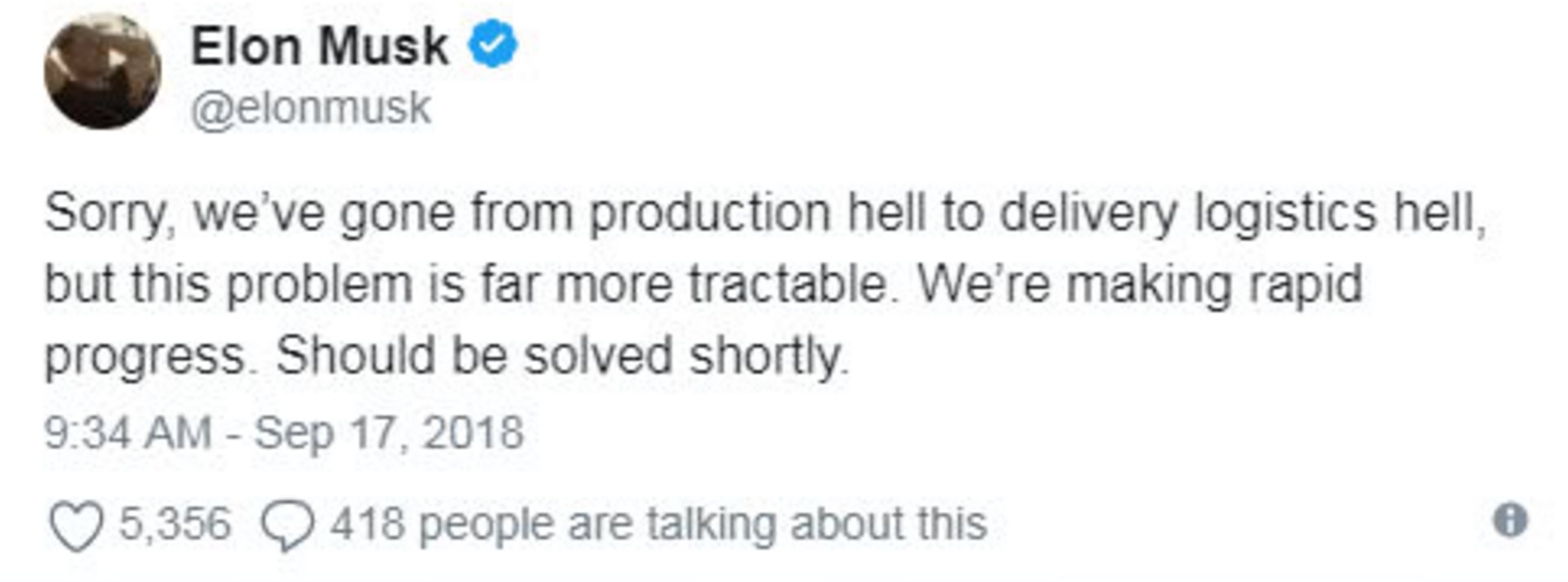The width and height of the screenshot is (1568, 582).
Task: Open the info icon at bottom right
Action: tap(1510, 520)
